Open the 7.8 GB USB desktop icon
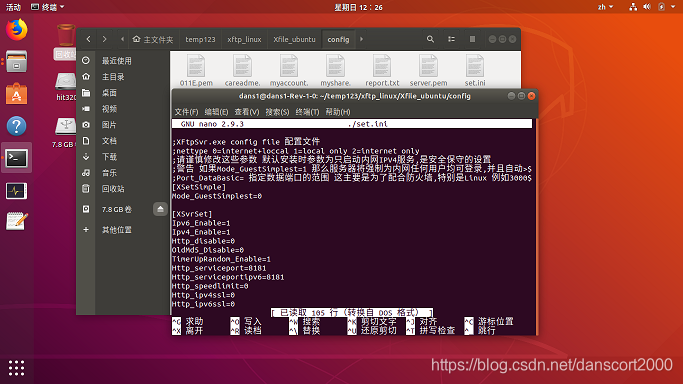The width and height of the screenshot is (683, 384). click(x=65, y=133)
